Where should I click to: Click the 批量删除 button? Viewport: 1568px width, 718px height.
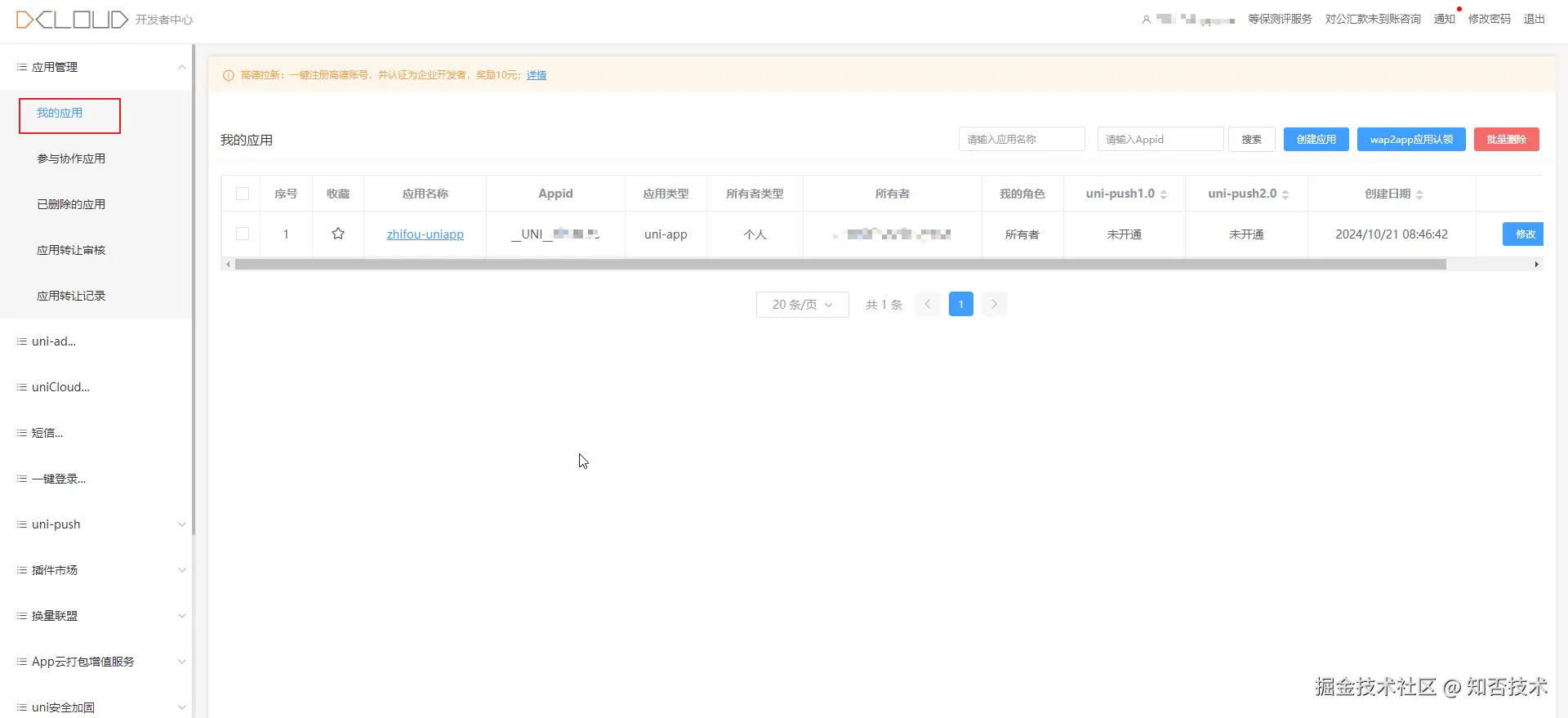coord(1507,139)
